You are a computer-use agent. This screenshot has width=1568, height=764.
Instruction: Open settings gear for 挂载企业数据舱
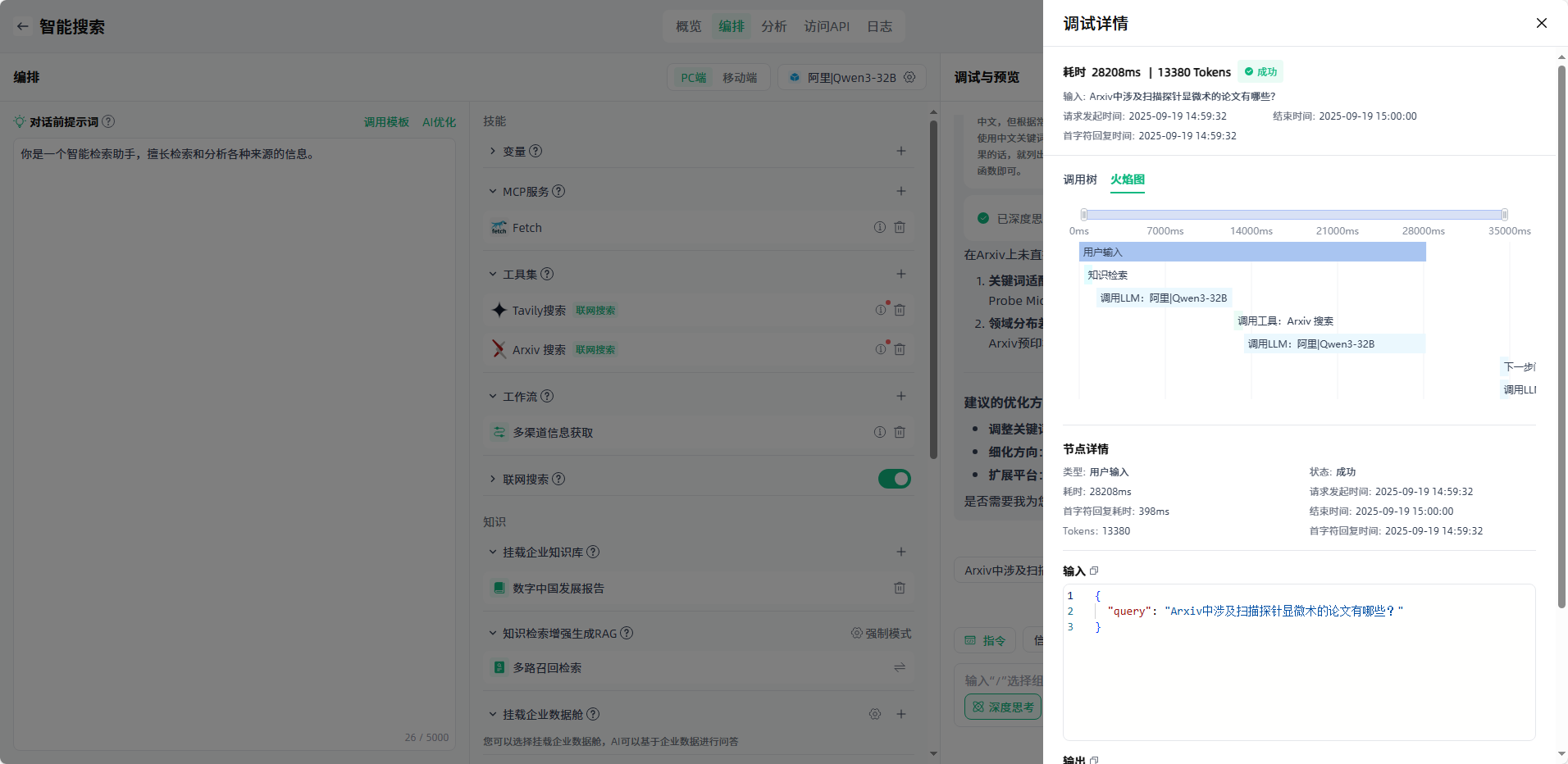point(875,714)
